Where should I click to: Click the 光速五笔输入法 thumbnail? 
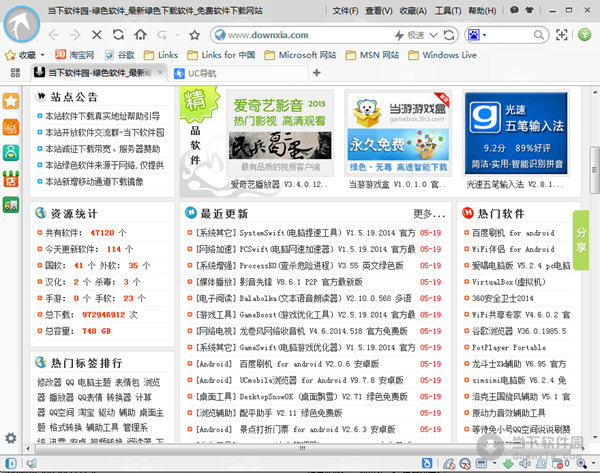pyautogui.click(x=516, y=133)
